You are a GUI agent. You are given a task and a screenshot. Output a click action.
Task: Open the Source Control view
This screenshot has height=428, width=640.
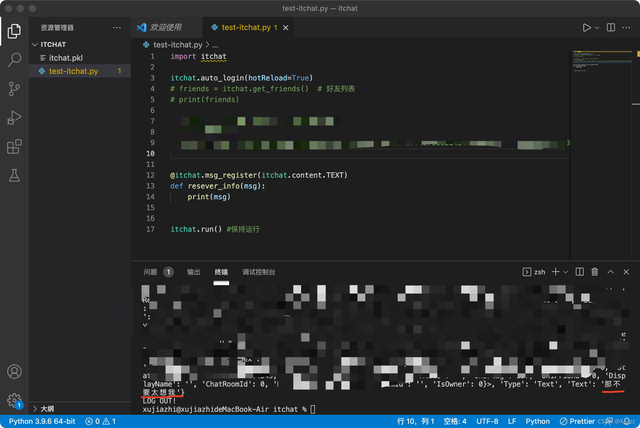[x=14, y=89]
